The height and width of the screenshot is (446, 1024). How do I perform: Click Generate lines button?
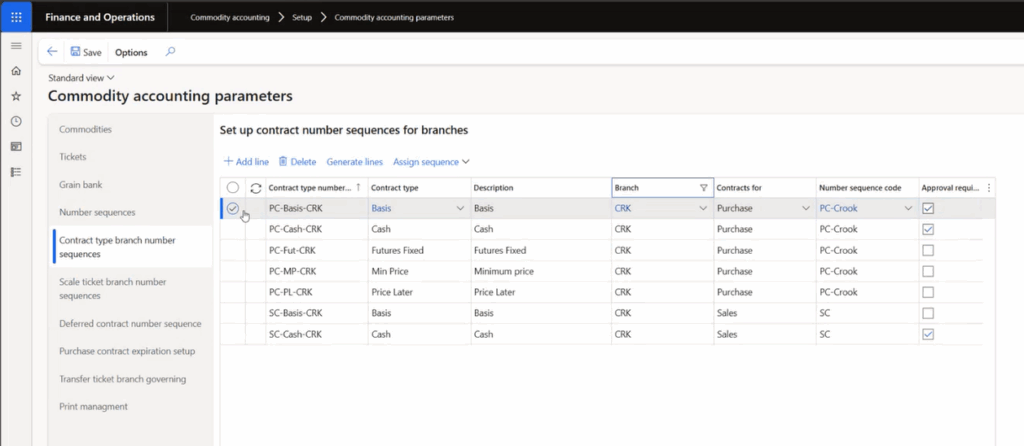click(x=354, y=161)
